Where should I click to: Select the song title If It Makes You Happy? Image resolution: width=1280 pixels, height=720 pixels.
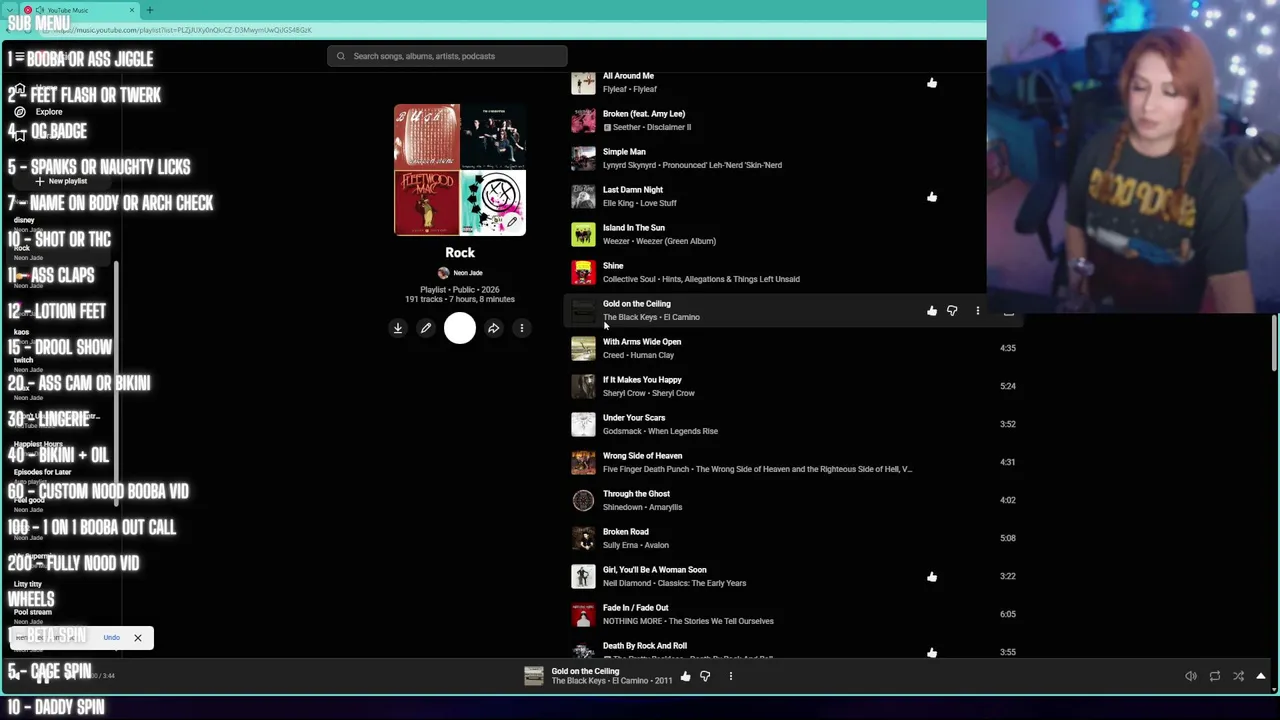[642, 380]
